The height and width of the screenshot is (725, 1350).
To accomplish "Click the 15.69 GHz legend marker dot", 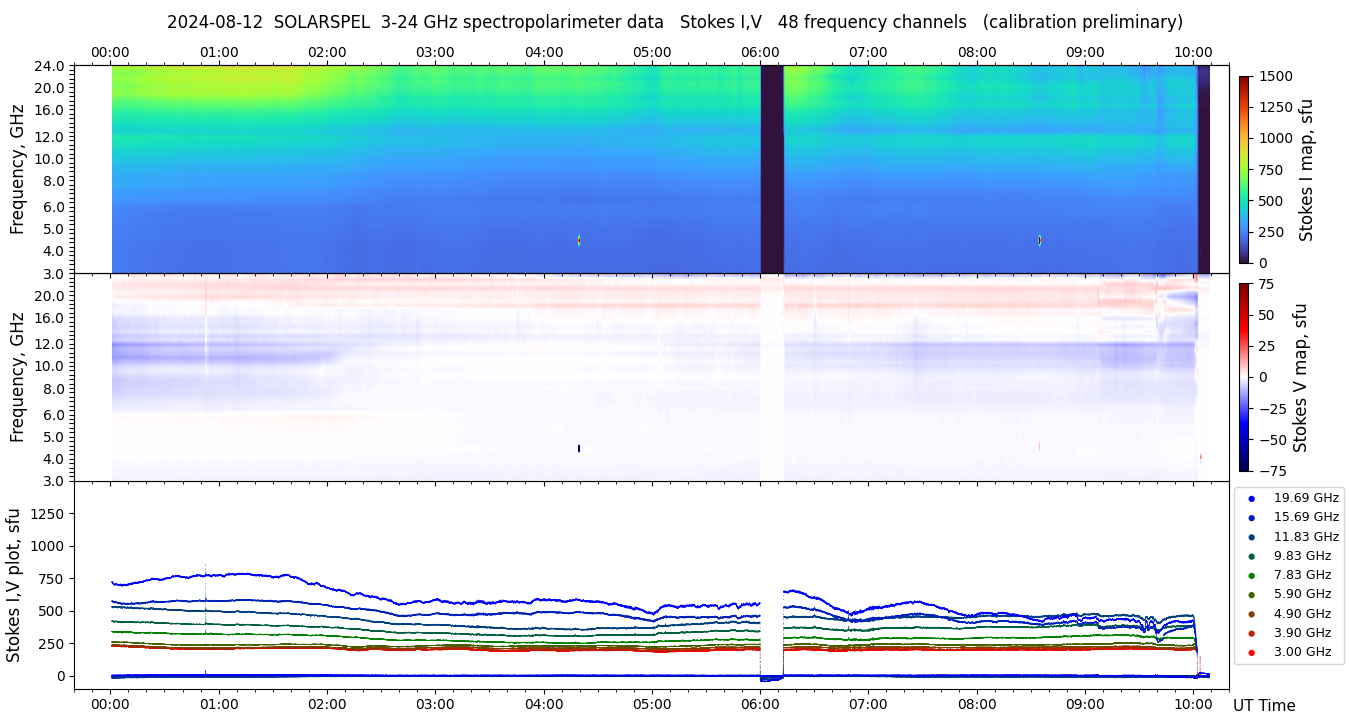I will tap(1251, 517).
